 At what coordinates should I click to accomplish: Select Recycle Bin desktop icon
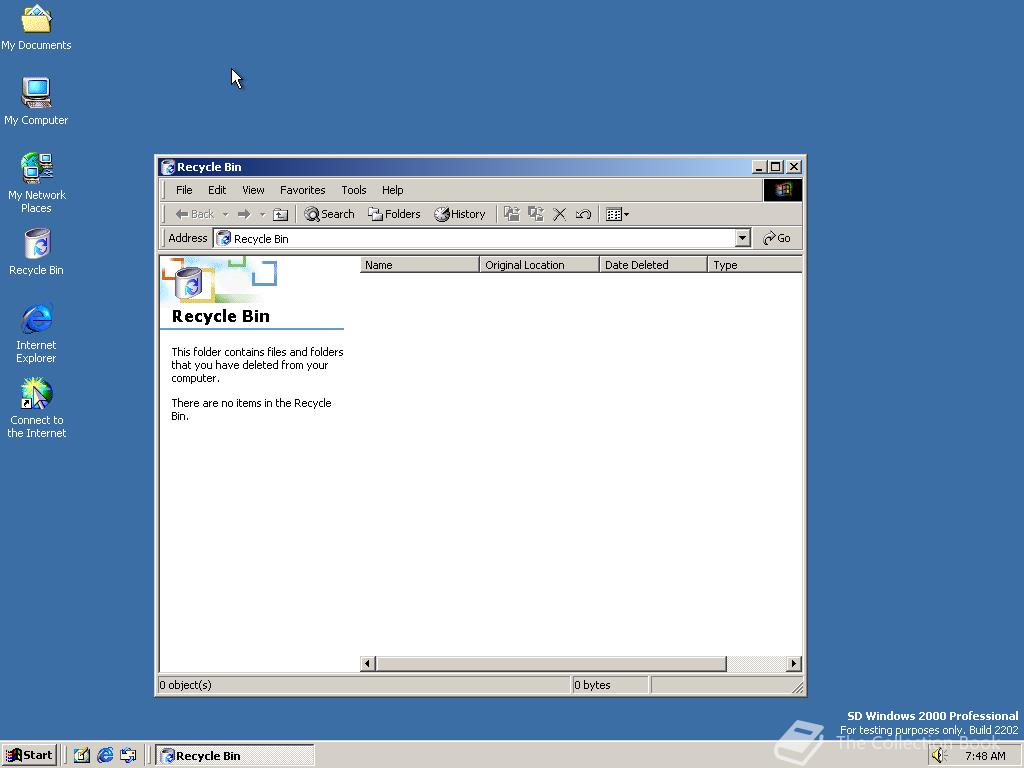[36, 252]
